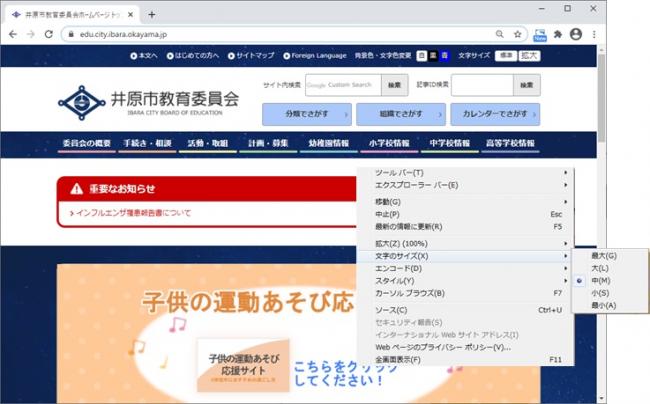Choose 全画面表示(F) menu entry
Image resolution: width=650 pixels, height=404 pixels.
pos(466,360)
